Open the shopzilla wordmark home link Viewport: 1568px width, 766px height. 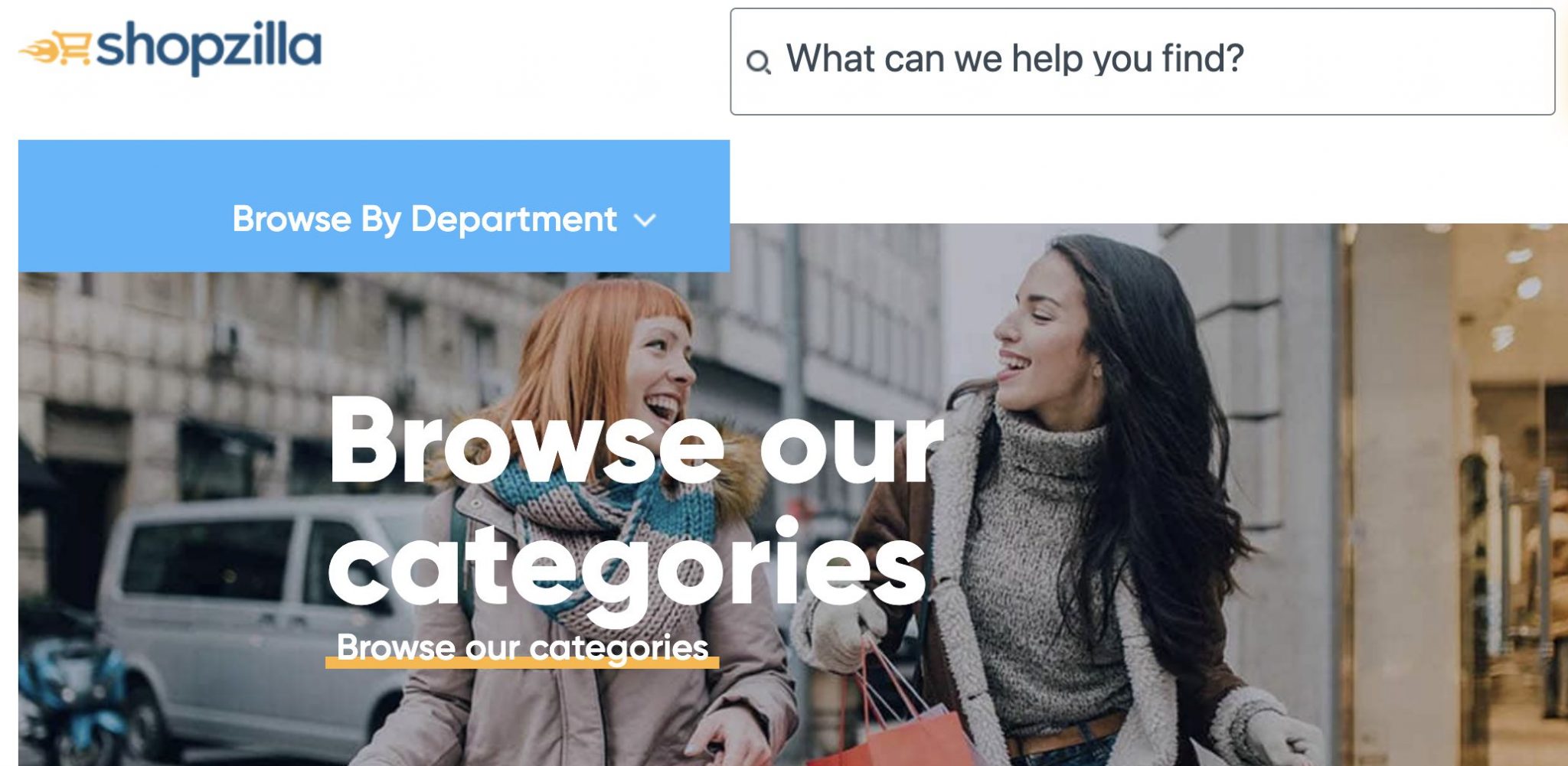pyautogui.click(x=209, y=47)
